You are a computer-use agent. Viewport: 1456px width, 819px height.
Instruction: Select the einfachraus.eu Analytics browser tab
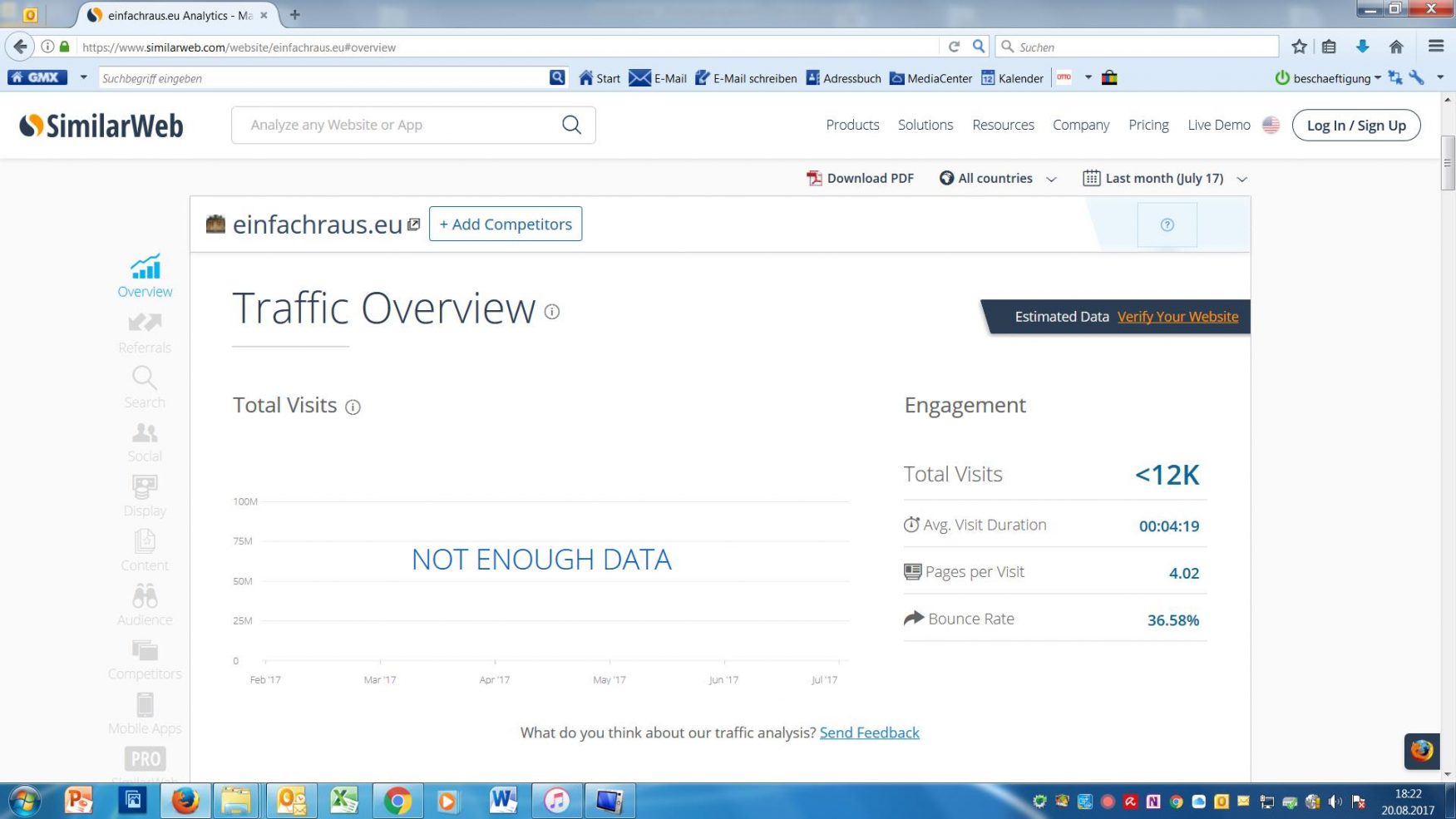(178, 15)
